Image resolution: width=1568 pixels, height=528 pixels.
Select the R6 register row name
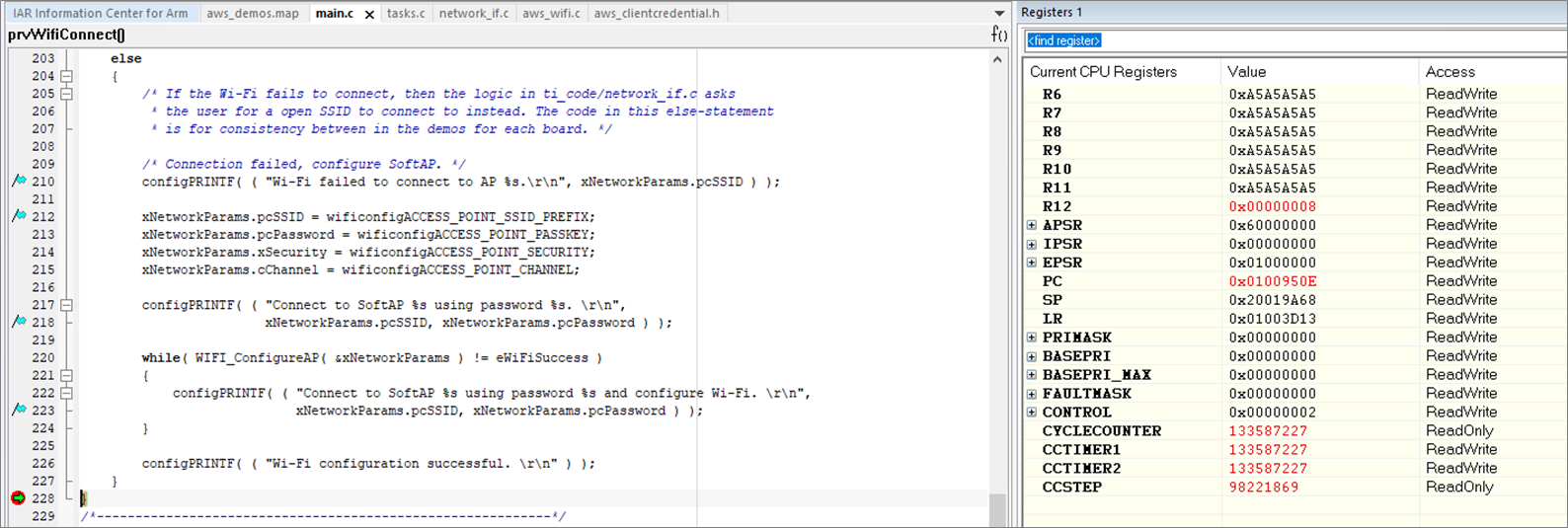[1052, 95]
